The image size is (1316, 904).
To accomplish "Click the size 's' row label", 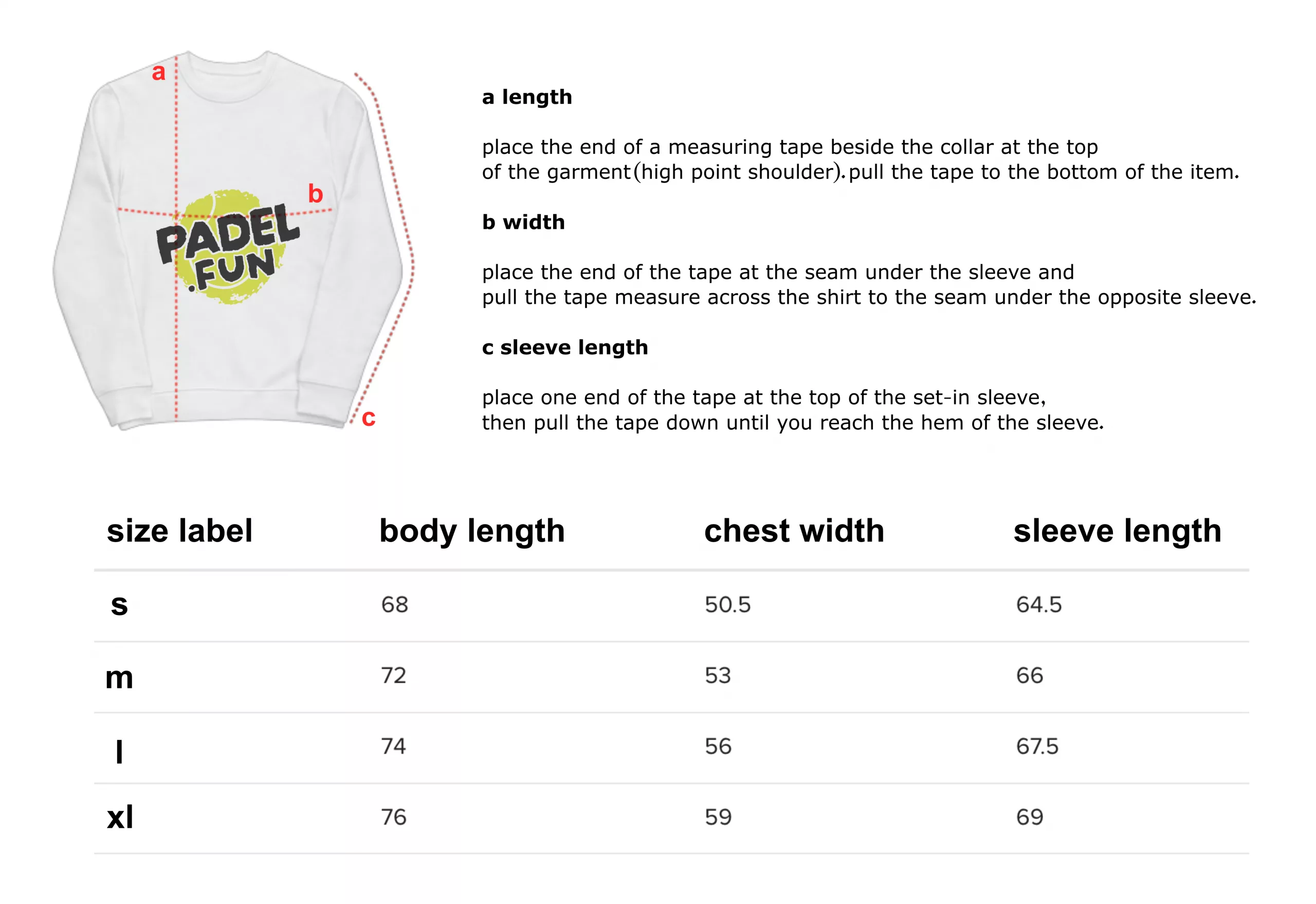I will [119, 605].
